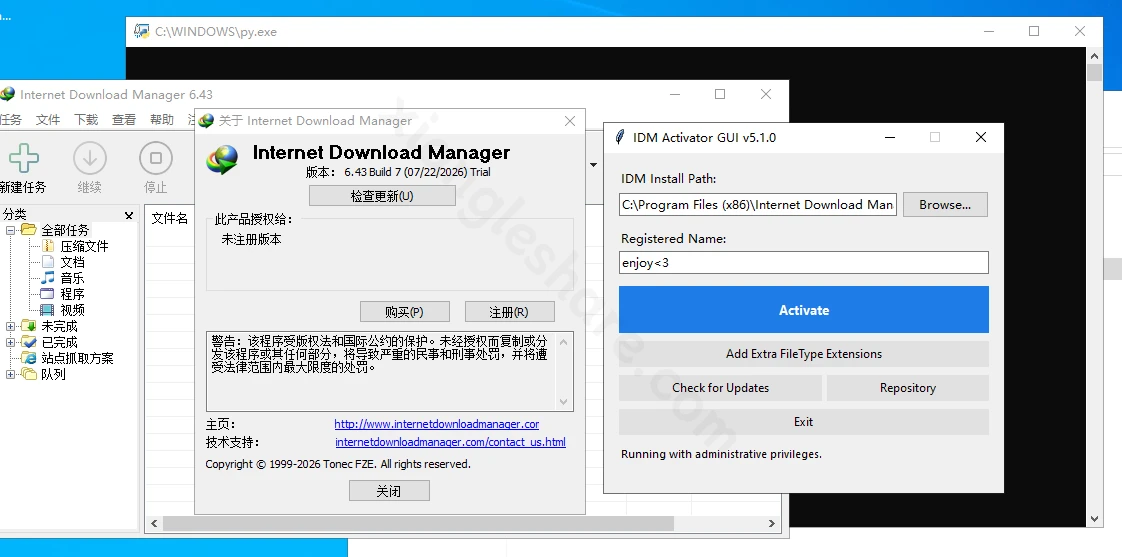1122x557 pixels.
Task: Click the Check for Updates button
Action: [720, 388]
